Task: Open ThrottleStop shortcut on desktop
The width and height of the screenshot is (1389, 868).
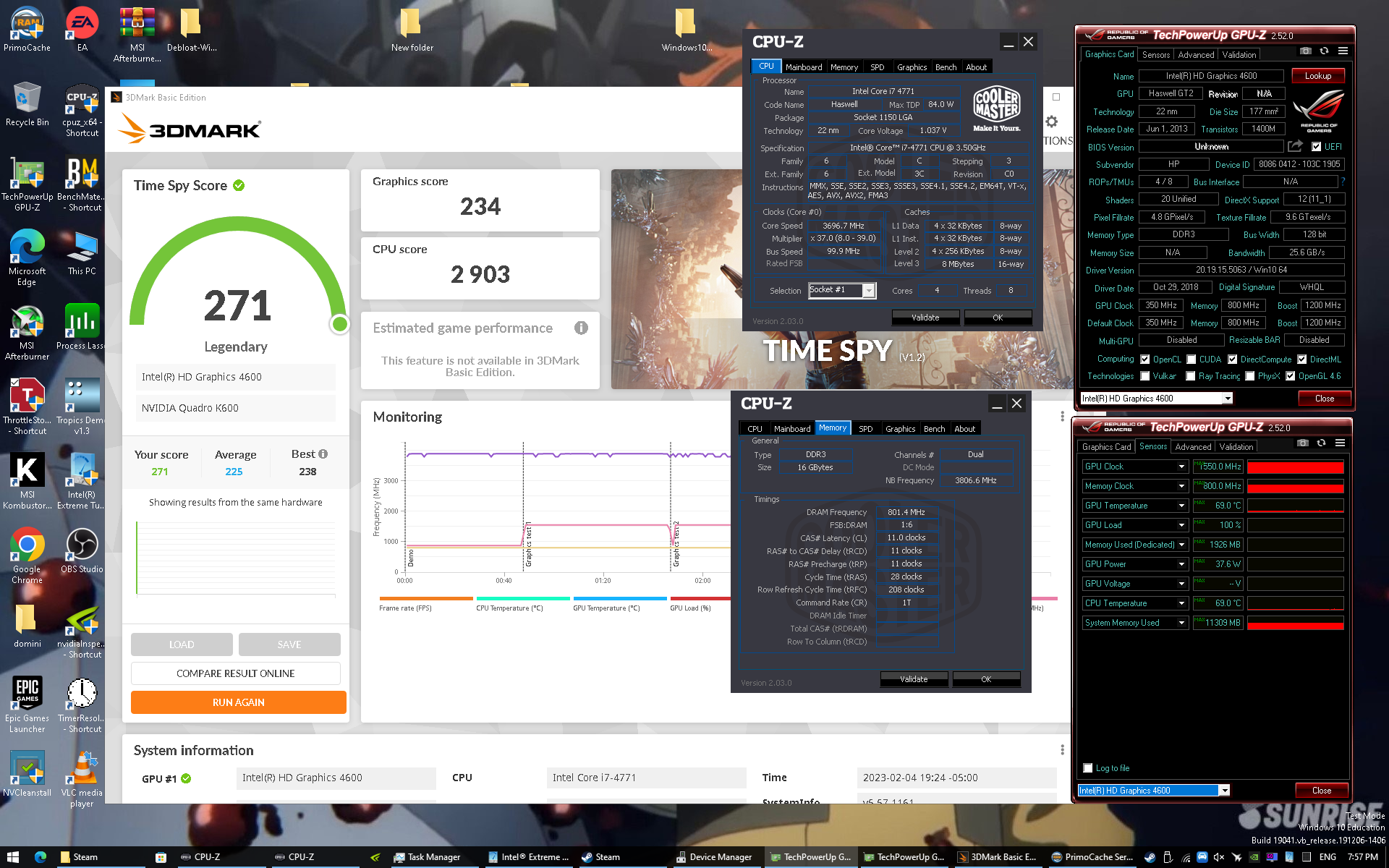Action: pyautogui.click(x=27, y=407)
